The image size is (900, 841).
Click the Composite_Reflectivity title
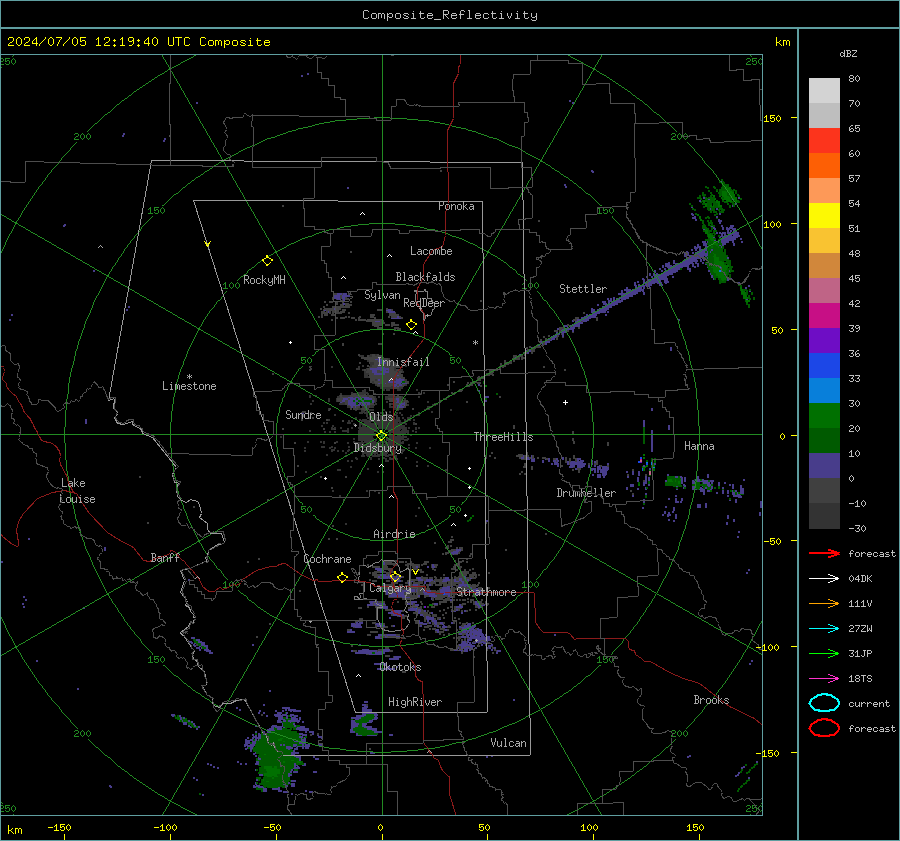click(x=450, y=15)
